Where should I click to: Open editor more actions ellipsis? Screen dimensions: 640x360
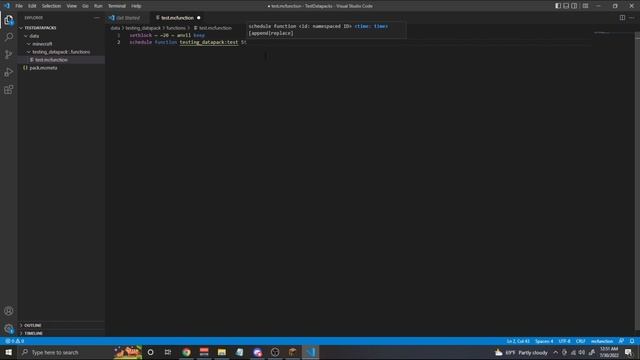coord(631,18)
